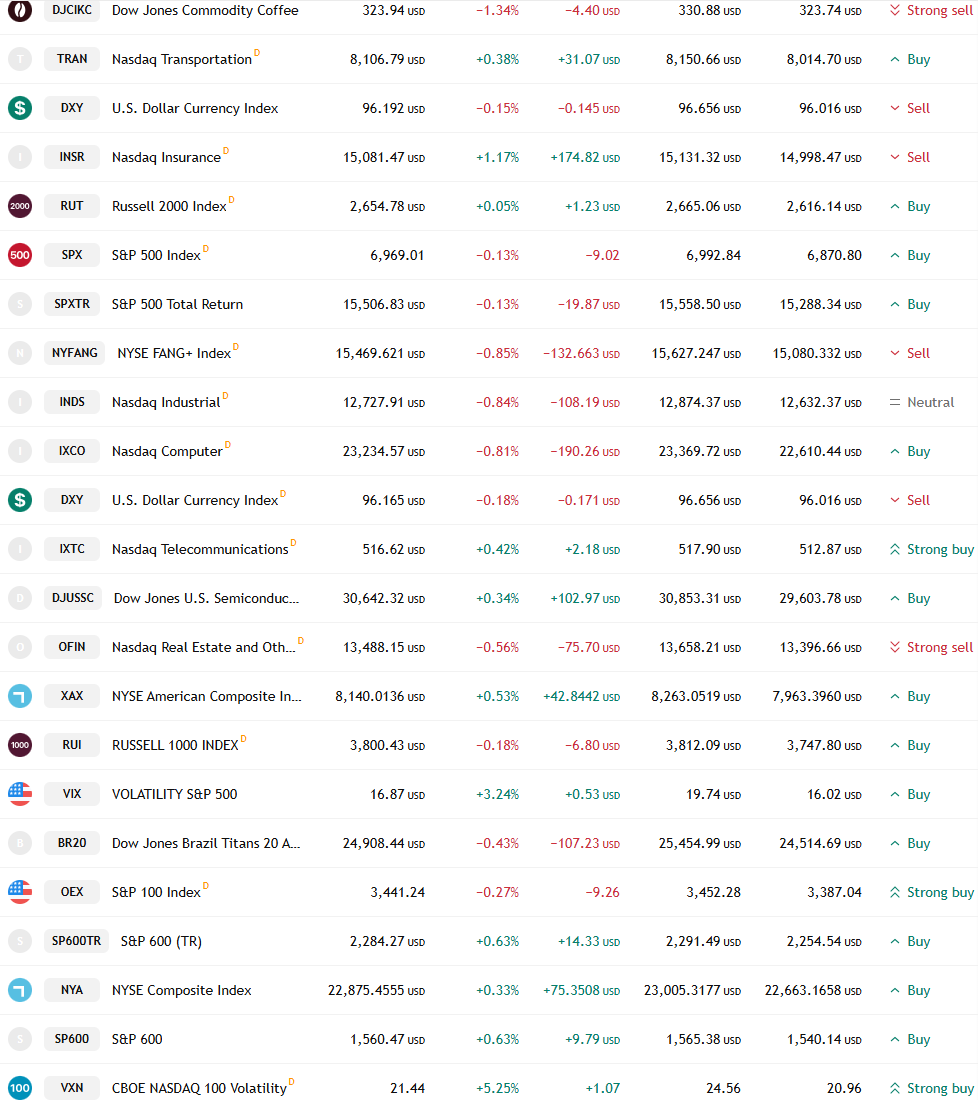Viewport: 978px width, 1100px height.
Task: Click the Russell 1000 logo icon
Action: click(x=20, y=745)
